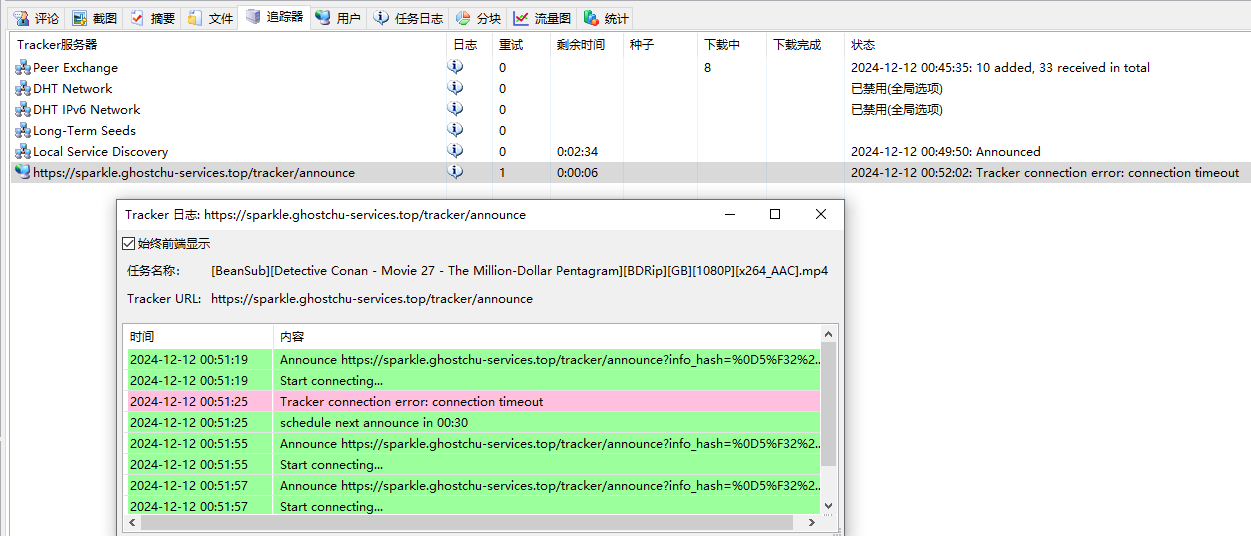Maximize the Tracker 日志 dialog window
Screen dimensions: 1251x536
[x=774, y=214]
